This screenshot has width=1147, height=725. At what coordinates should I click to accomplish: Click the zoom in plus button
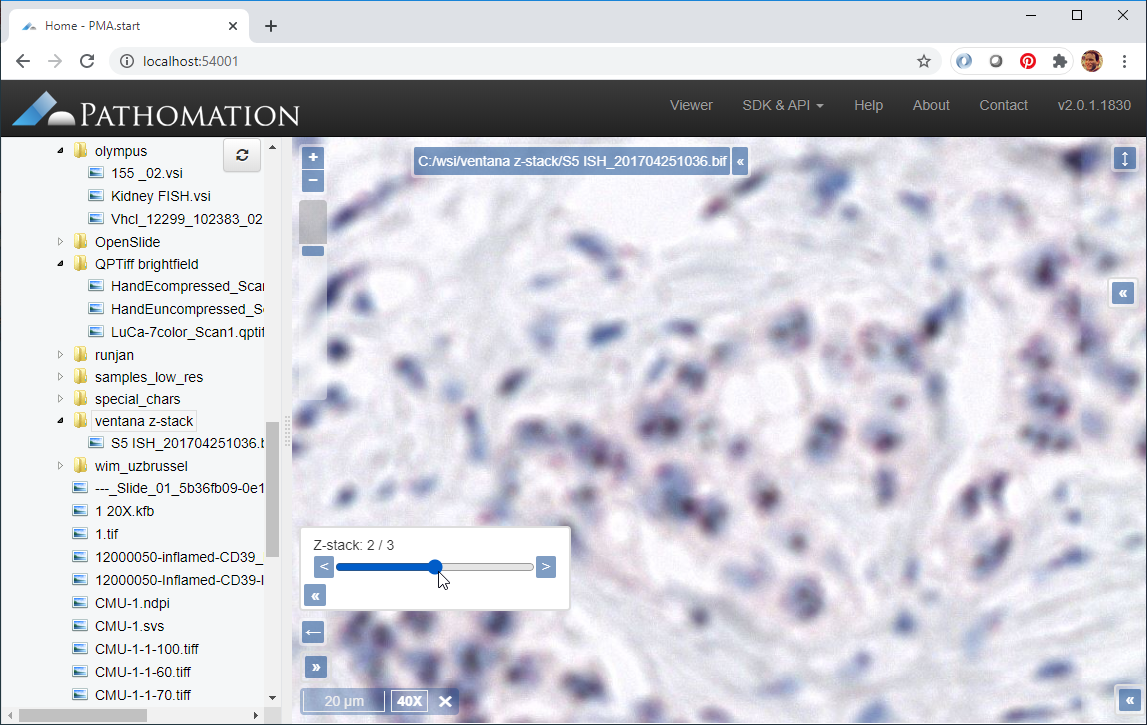(312, 158)
